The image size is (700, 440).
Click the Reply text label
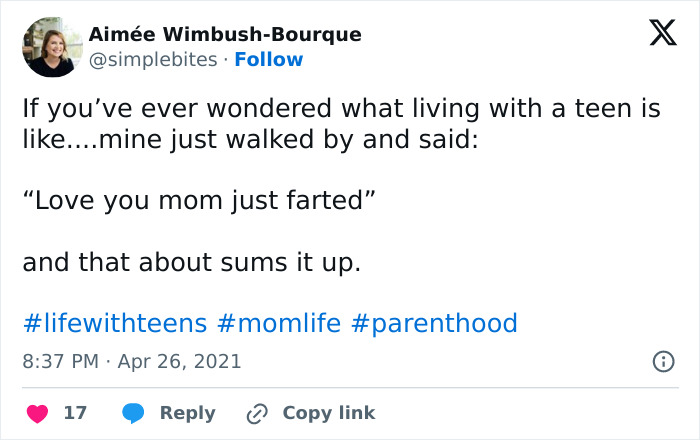tap(187, 413)
